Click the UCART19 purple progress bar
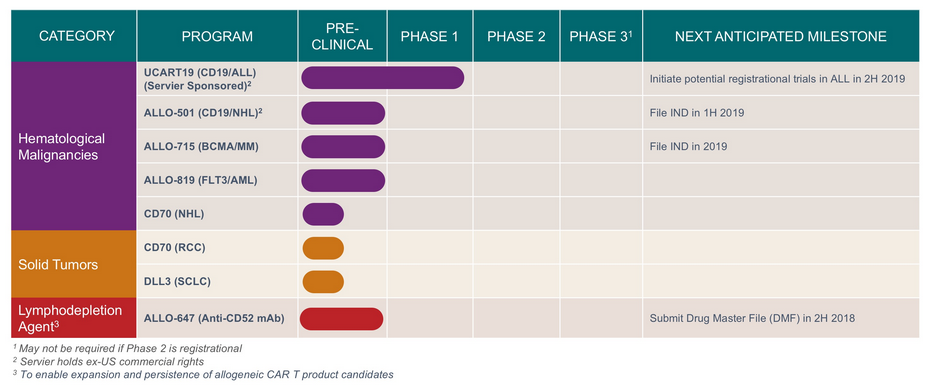 [382, 78]
